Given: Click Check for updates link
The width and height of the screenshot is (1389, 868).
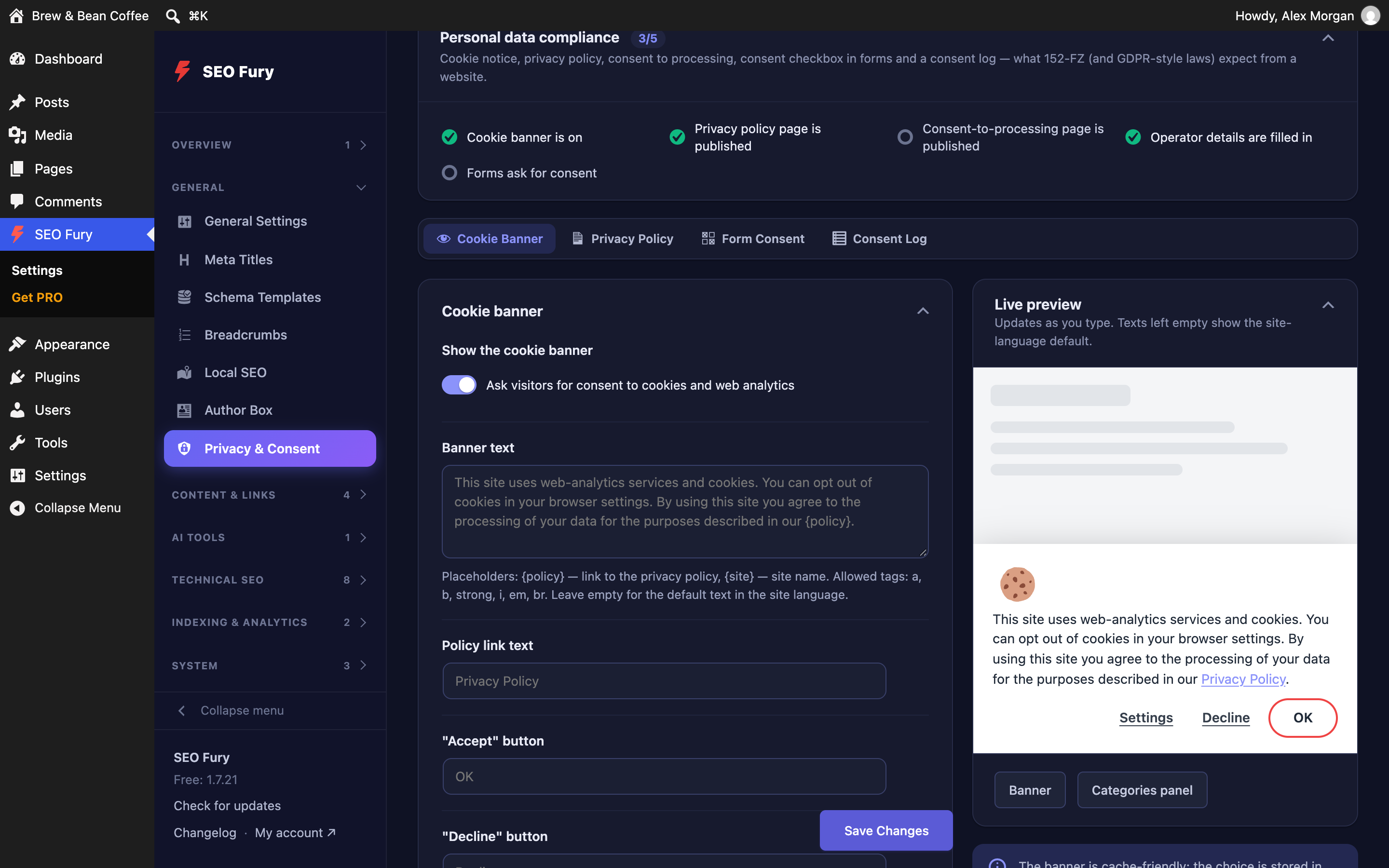Looking at the screenshot, I should (227, 805).
